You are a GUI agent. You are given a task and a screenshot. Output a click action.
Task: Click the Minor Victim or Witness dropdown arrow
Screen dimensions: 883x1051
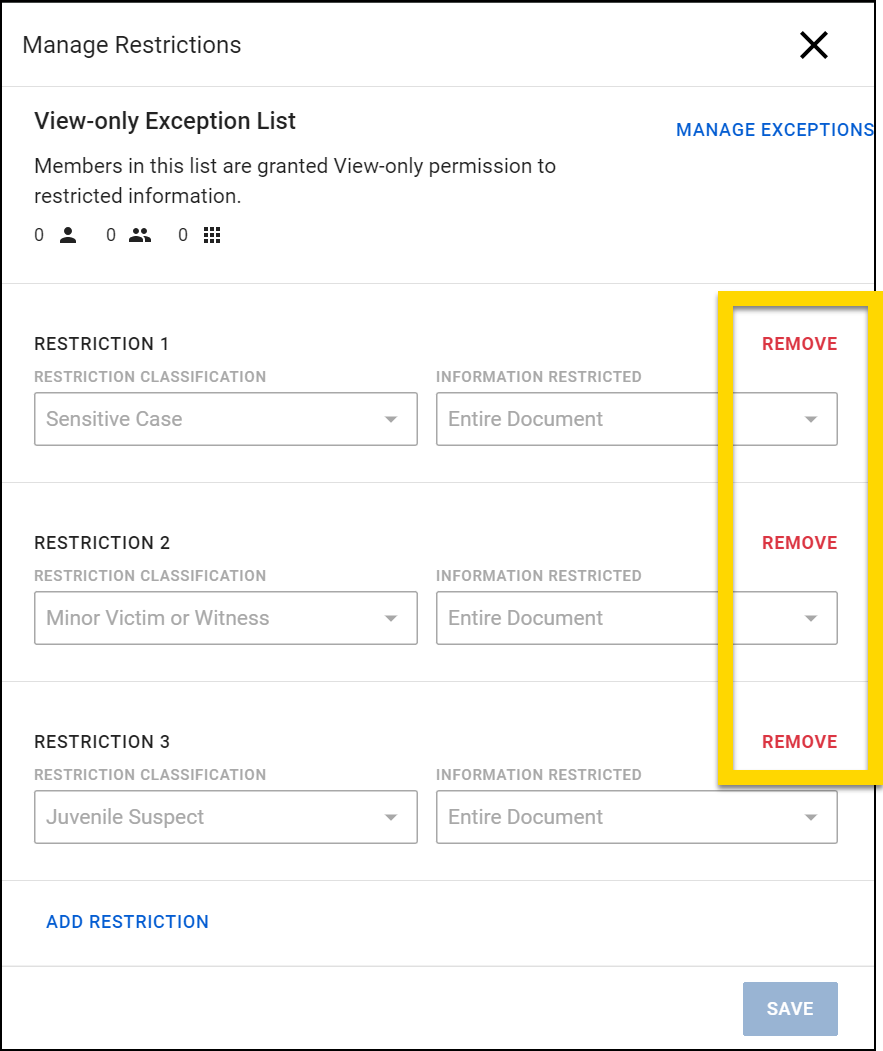[x=393, y=618]
